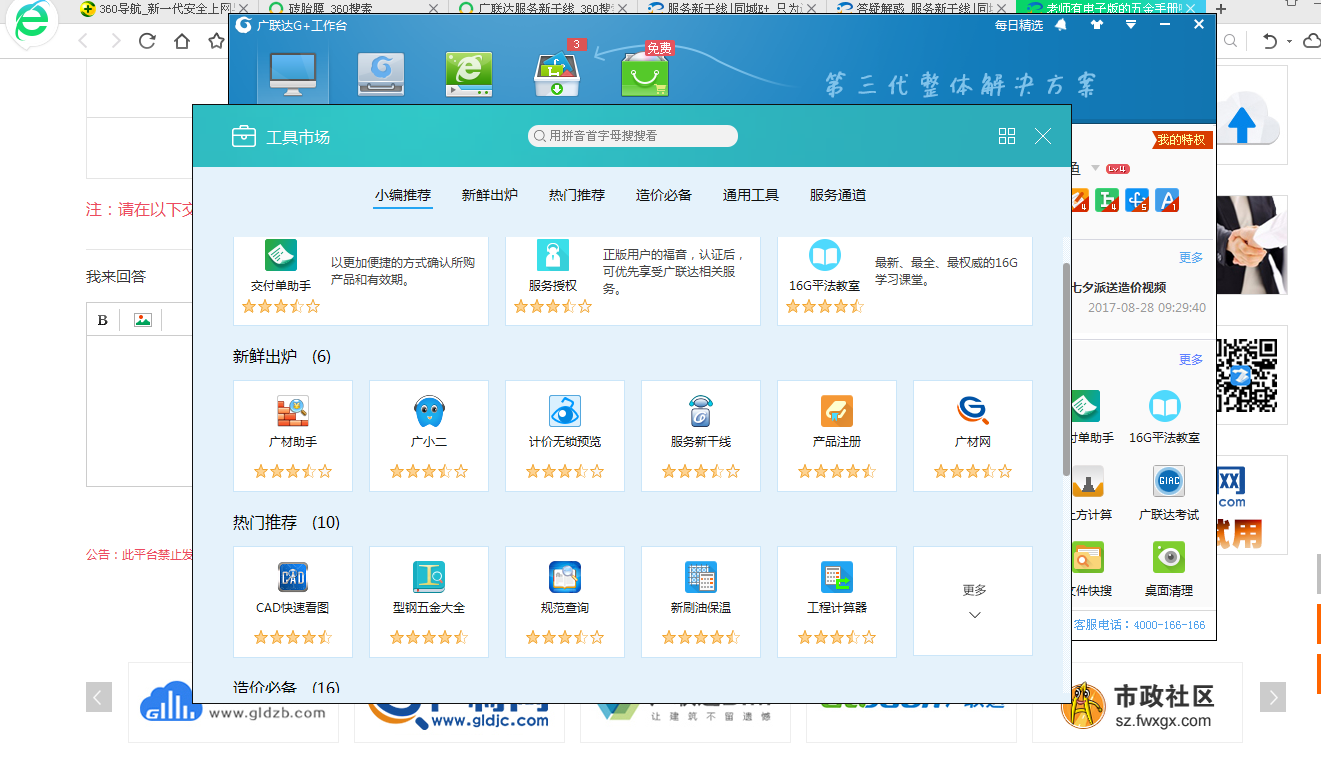Switch to 答疑解惑 browser tab
This screenshot has width=1321, height=780.
pyautogui.click(x=920, y=8)
